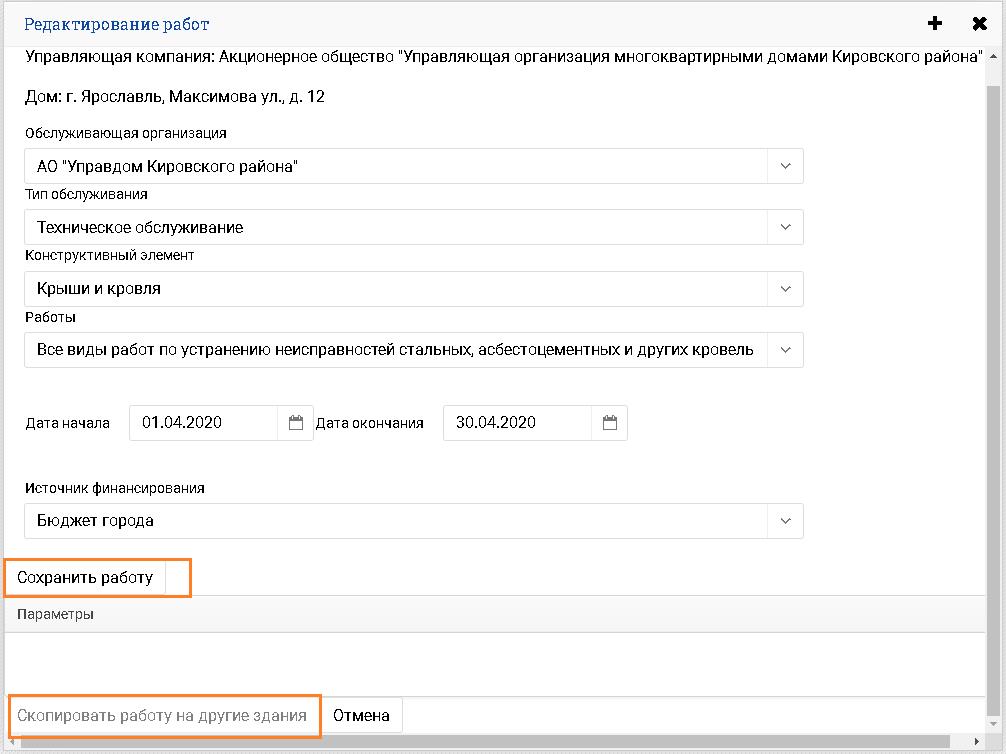Viewport: 1006px width, 754px height.
Task: Click Скопировать работу на другие здания
Action: coord(162,716)
